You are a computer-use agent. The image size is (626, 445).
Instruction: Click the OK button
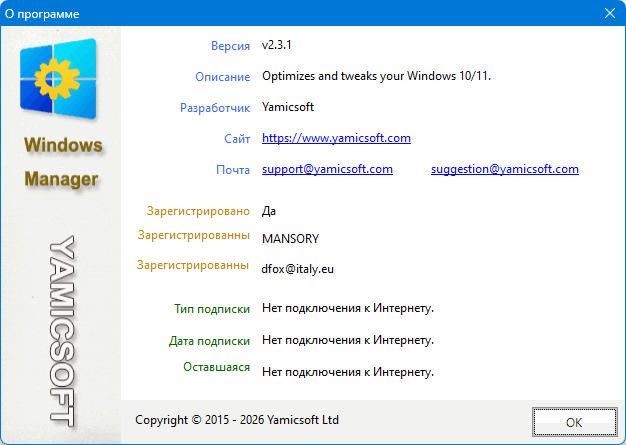pyautogui.click(x=574, y=422)
